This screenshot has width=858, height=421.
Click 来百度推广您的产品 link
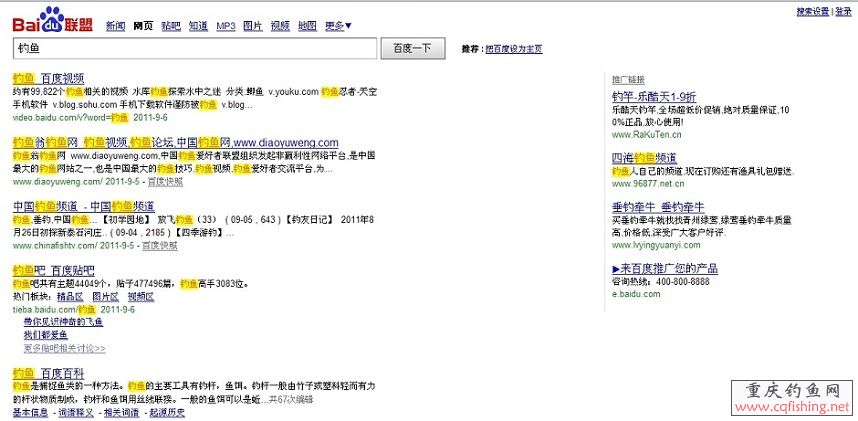click(665, 269)
